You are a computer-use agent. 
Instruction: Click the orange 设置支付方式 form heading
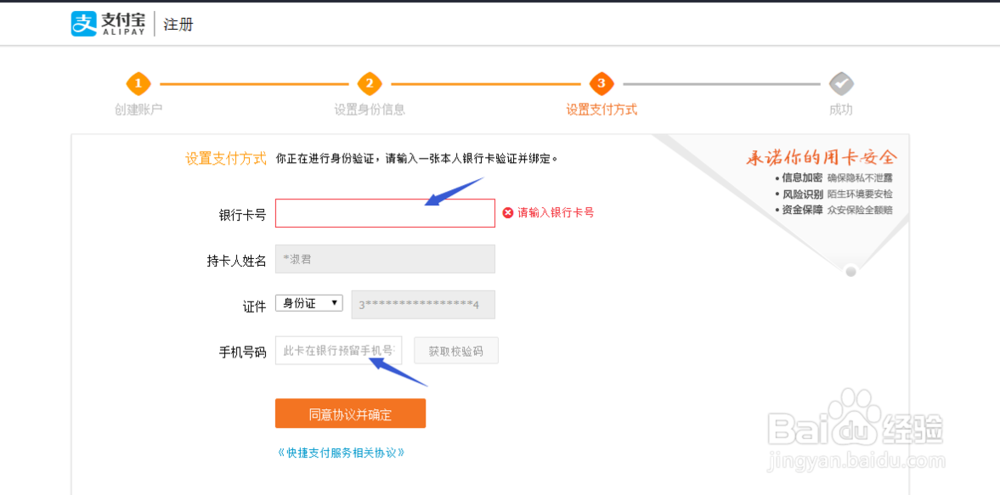click(226, 159)
